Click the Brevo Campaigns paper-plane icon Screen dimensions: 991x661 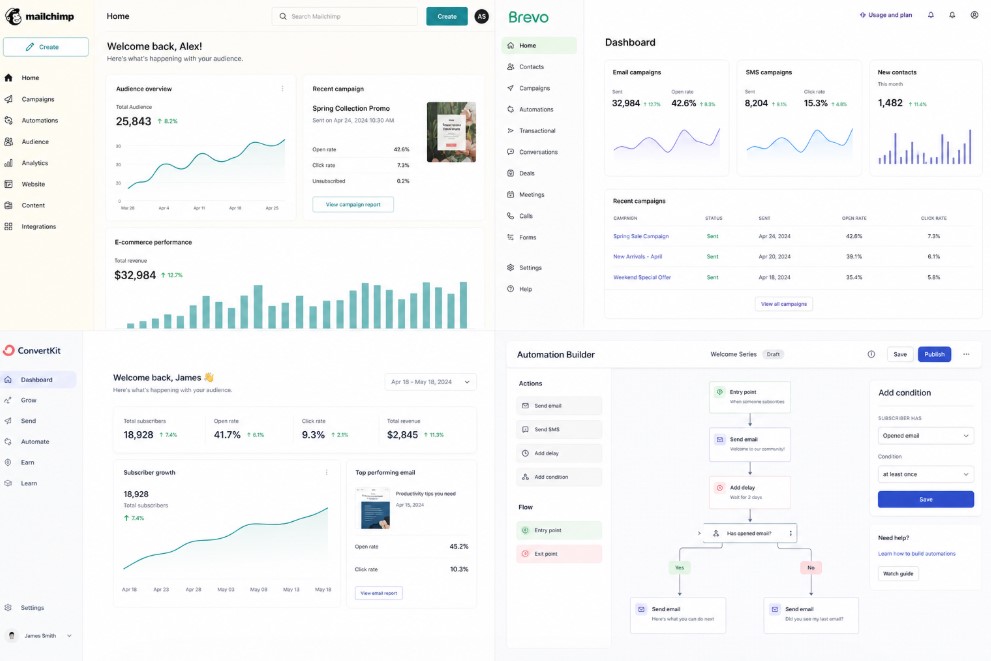(x=511, y=88)
